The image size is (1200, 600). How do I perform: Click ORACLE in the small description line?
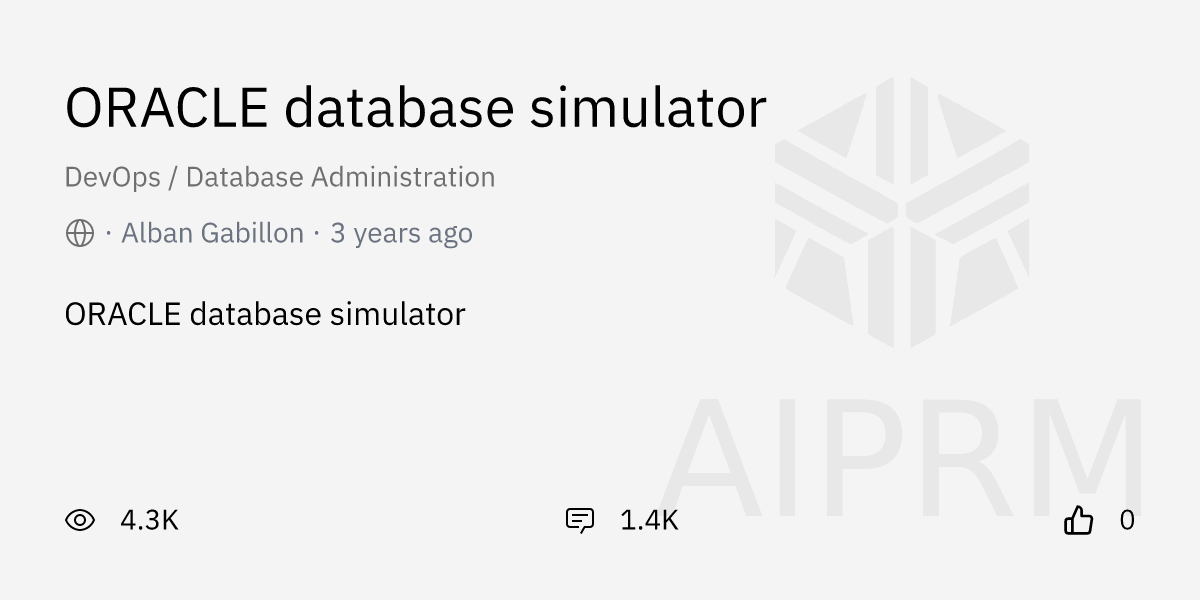click(122, 314)
